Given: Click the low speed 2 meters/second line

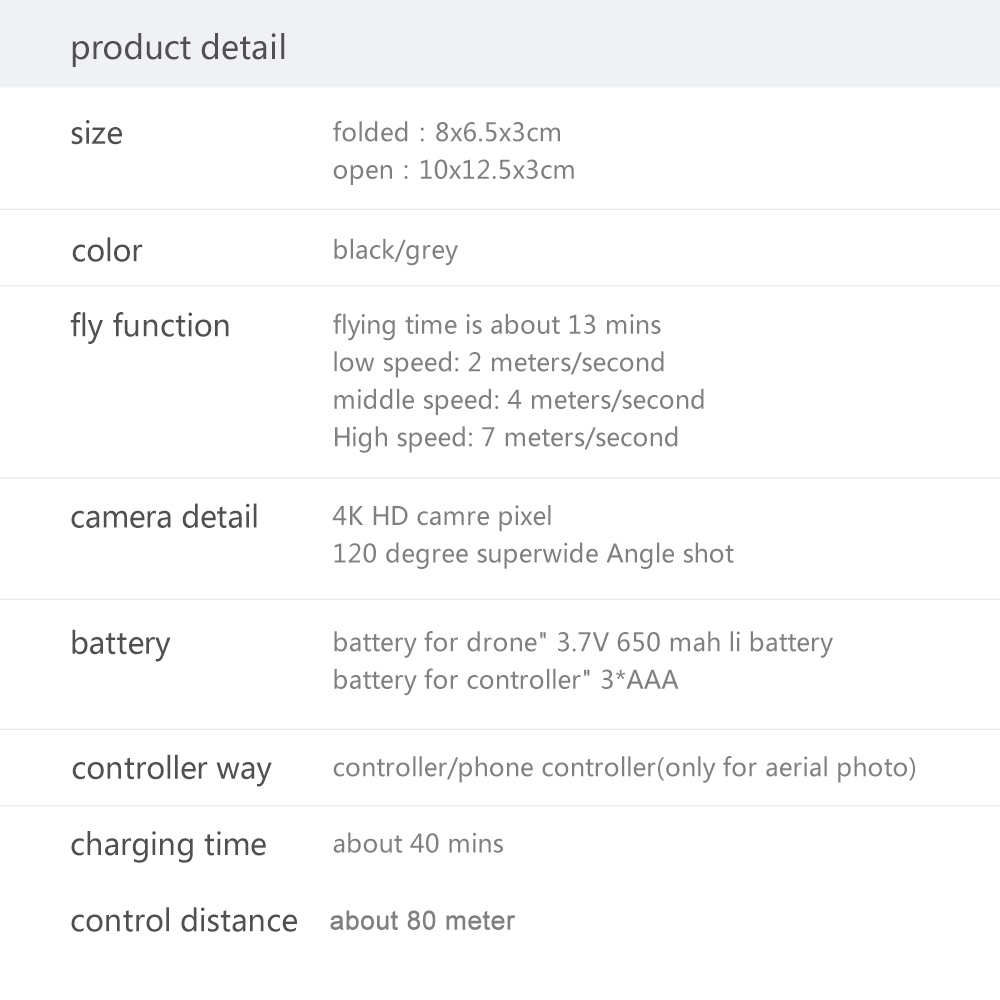Looking at the screenshot, I should pos(498,362).
